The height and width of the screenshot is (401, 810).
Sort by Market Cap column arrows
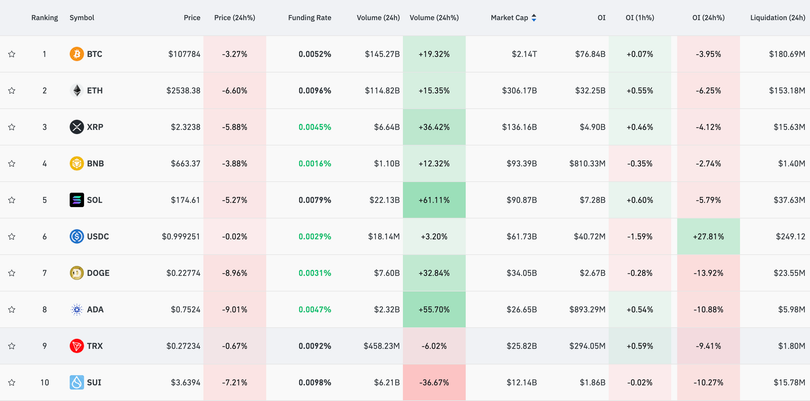pos(534,18)
